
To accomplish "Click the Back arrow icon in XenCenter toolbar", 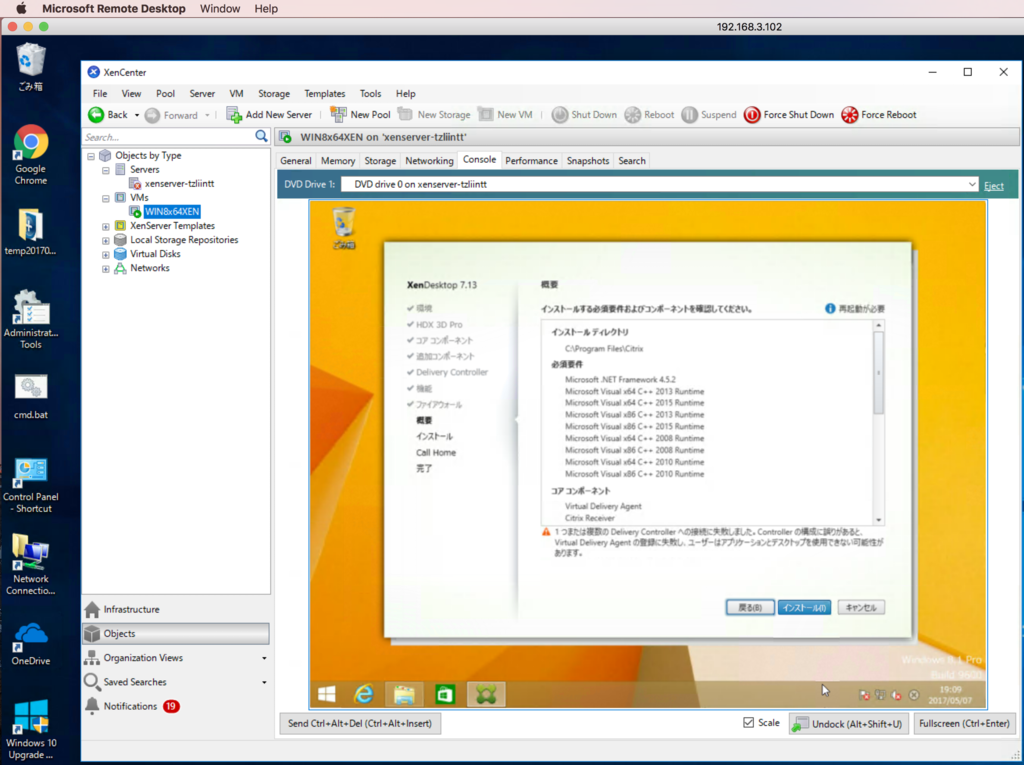I will (x=96, y=115).
